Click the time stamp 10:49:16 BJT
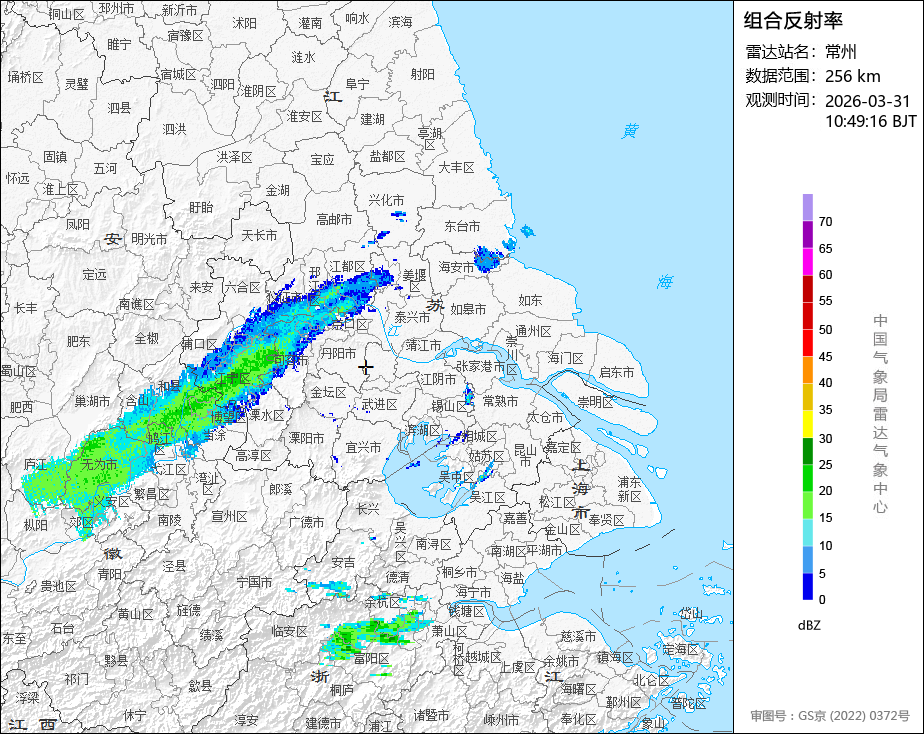Image resolution: width=924 pixels, height=734 pixels. [870, 121]
